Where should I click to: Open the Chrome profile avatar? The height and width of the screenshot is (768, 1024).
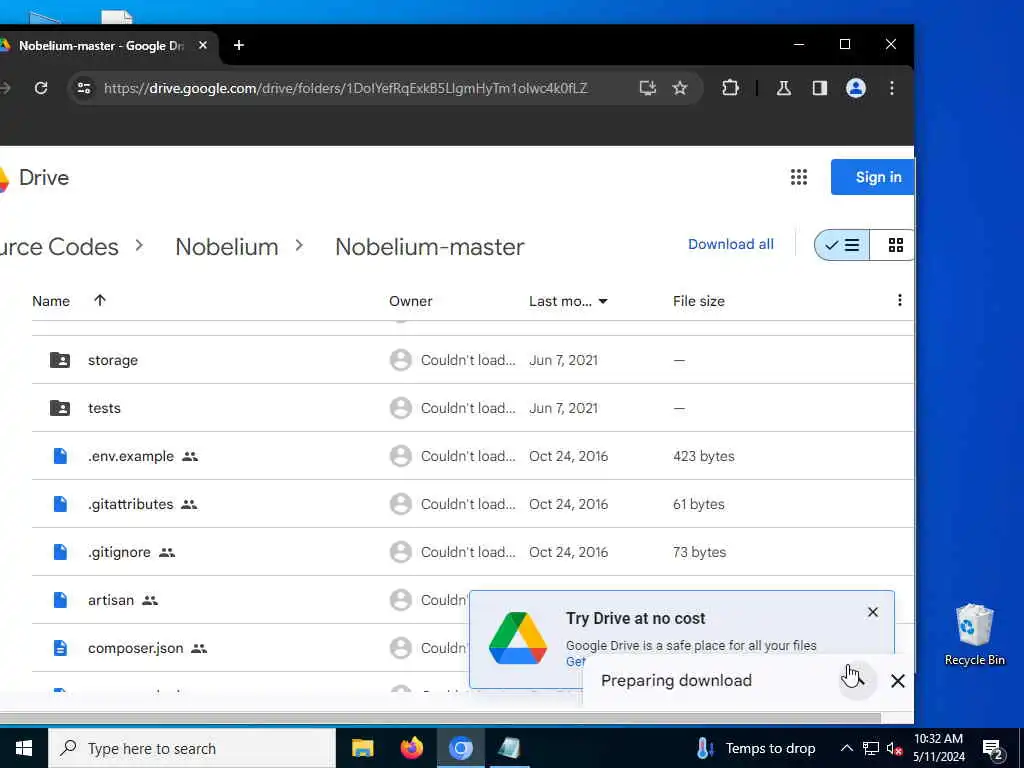(856, 88)
